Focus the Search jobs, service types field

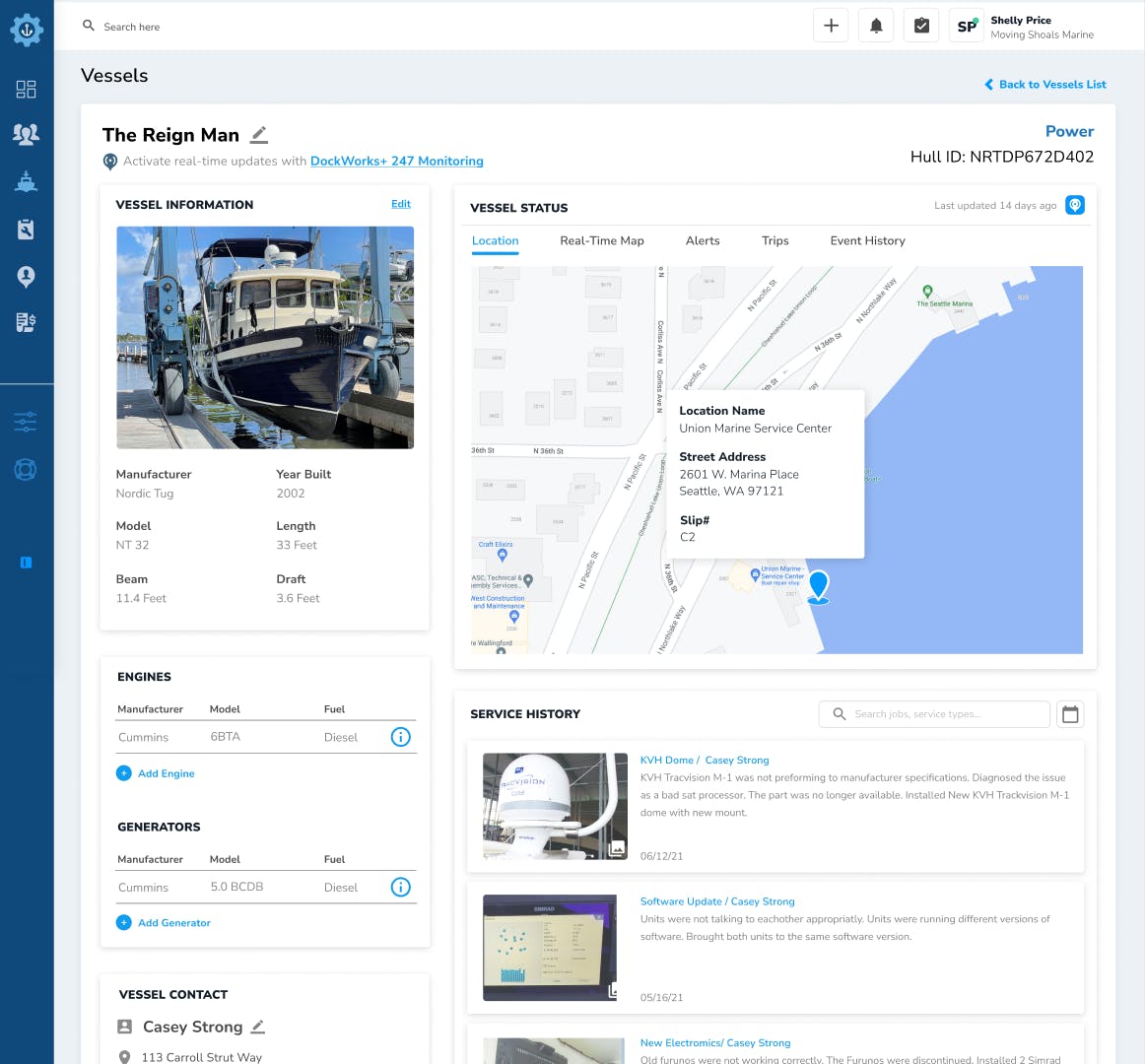point(934,714)
